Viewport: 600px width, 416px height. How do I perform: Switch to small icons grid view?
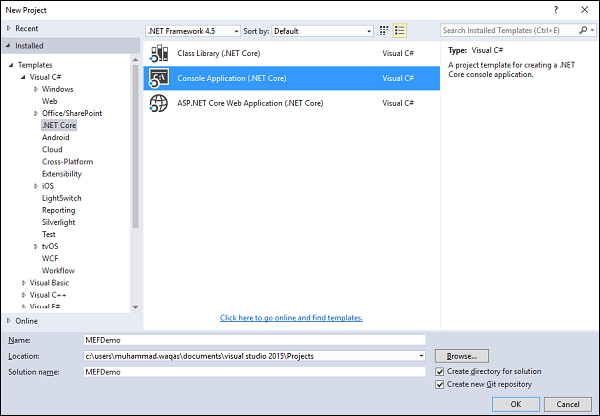(384, 31)
